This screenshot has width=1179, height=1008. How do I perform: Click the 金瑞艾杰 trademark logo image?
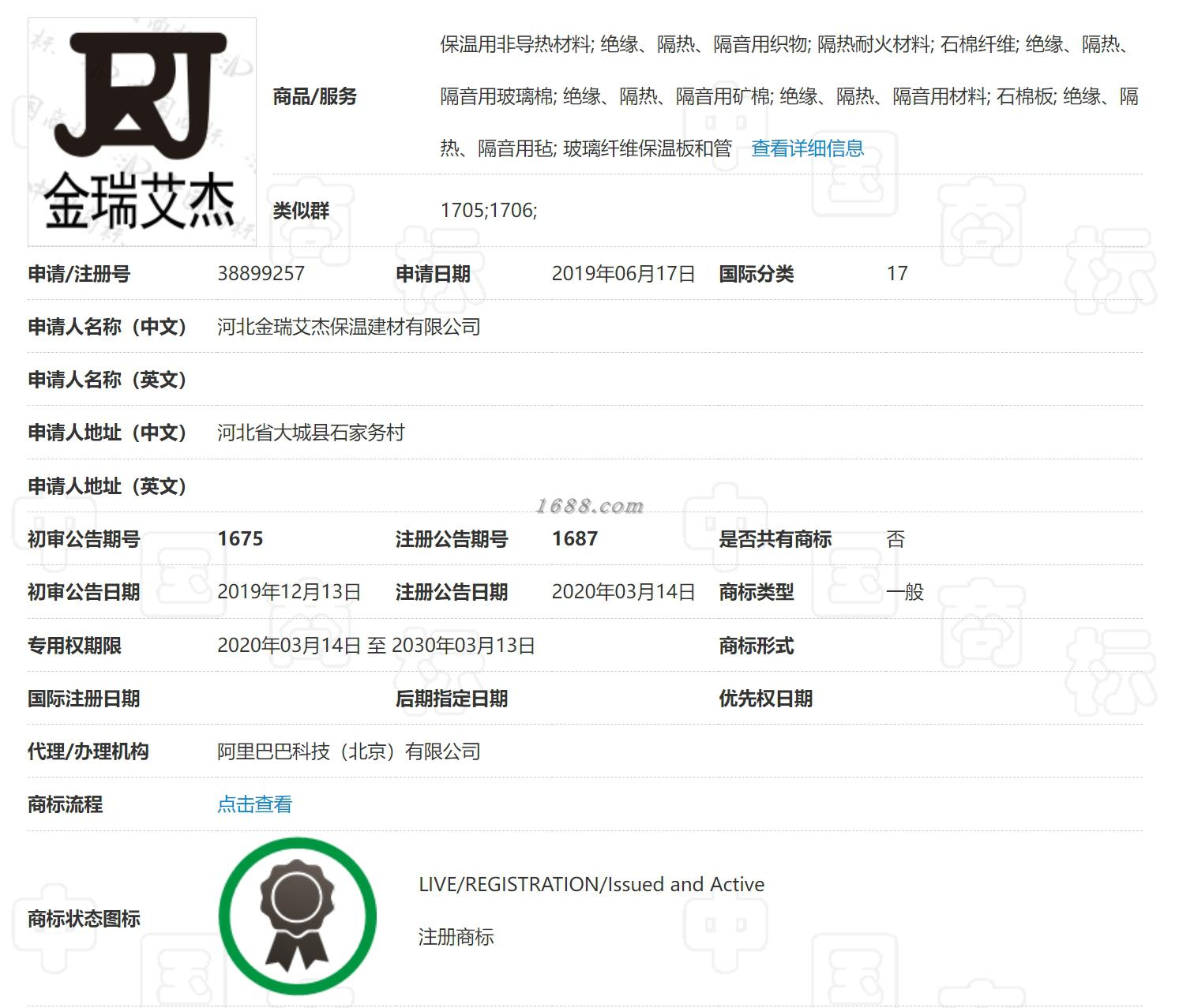(142, 132)
